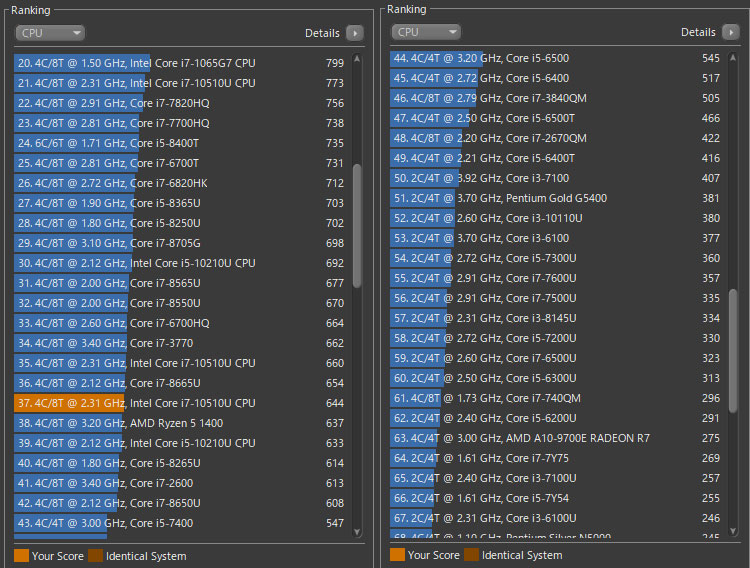Select rank 64 Core i7-7Y75 row
The height and width of the screenshot is (568, 750).
[x=557, y=458]
